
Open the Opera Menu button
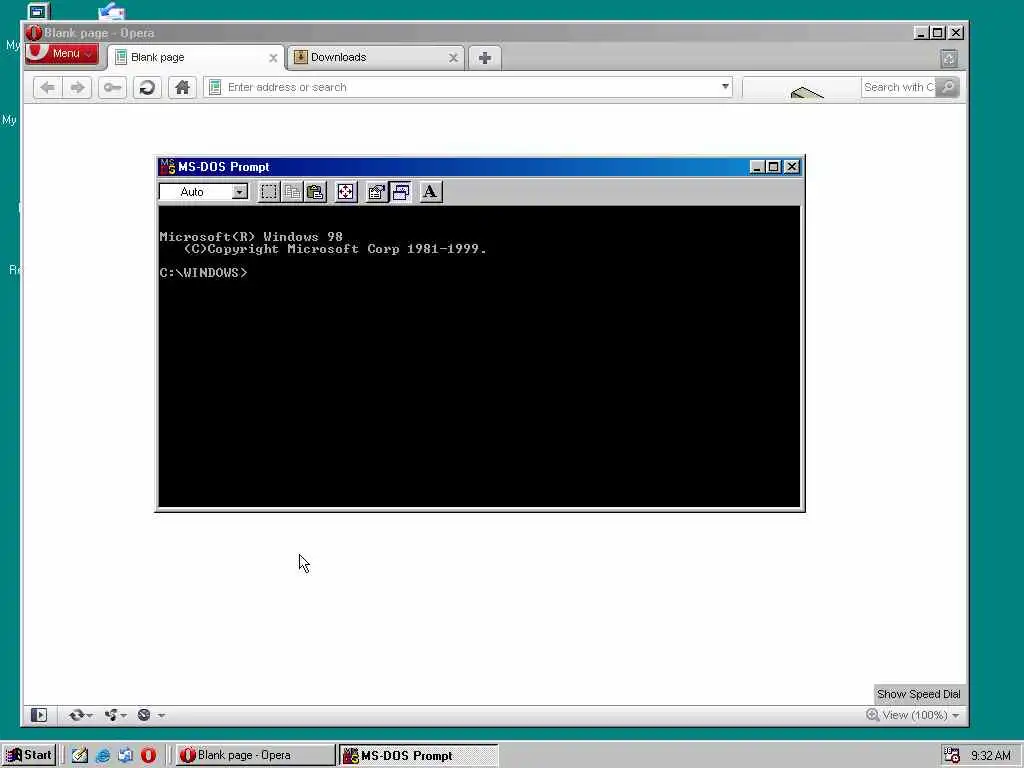(x=62, y=54)
